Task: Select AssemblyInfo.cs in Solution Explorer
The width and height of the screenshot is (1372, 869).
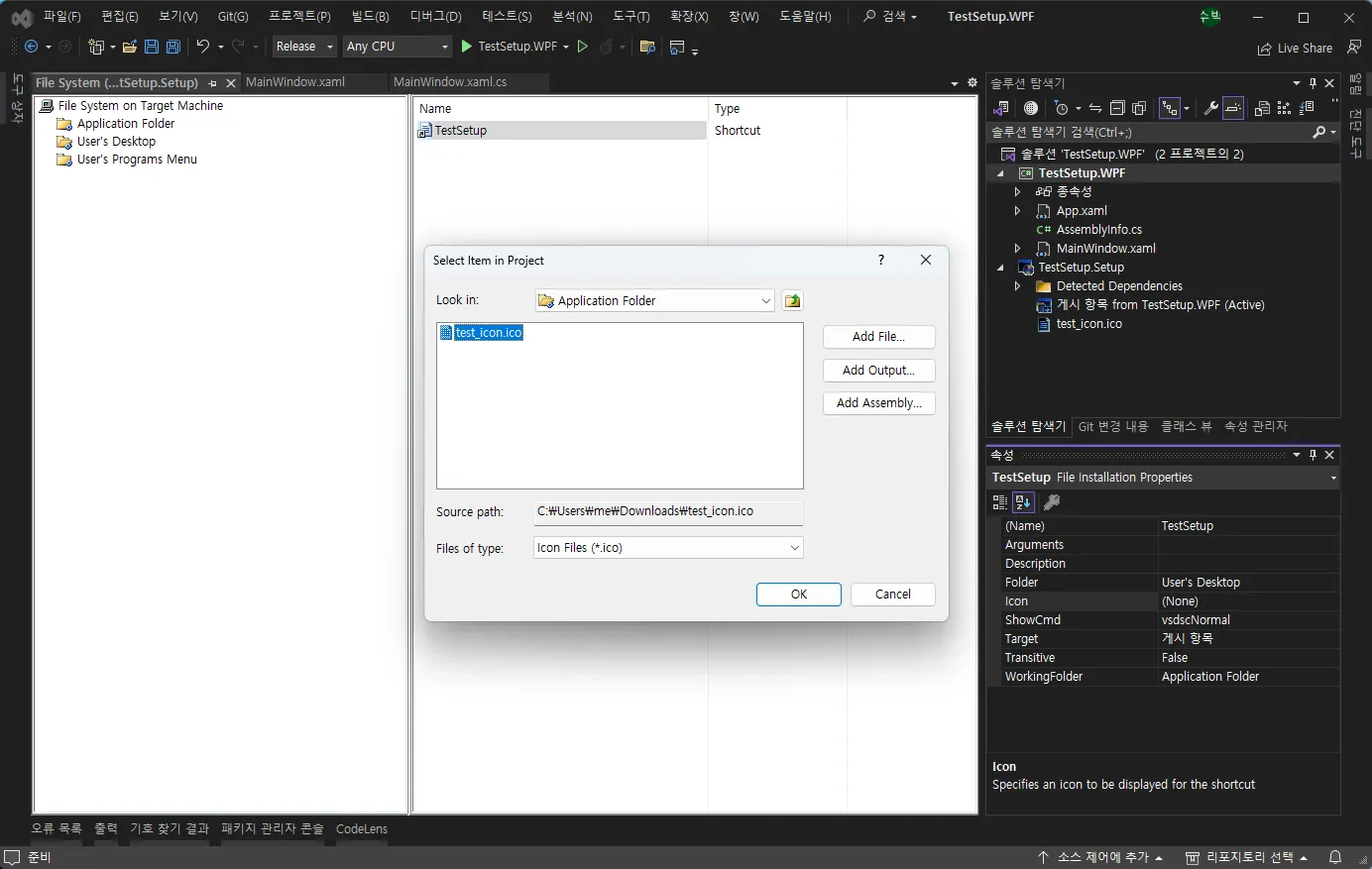Action: point(1099,230)
